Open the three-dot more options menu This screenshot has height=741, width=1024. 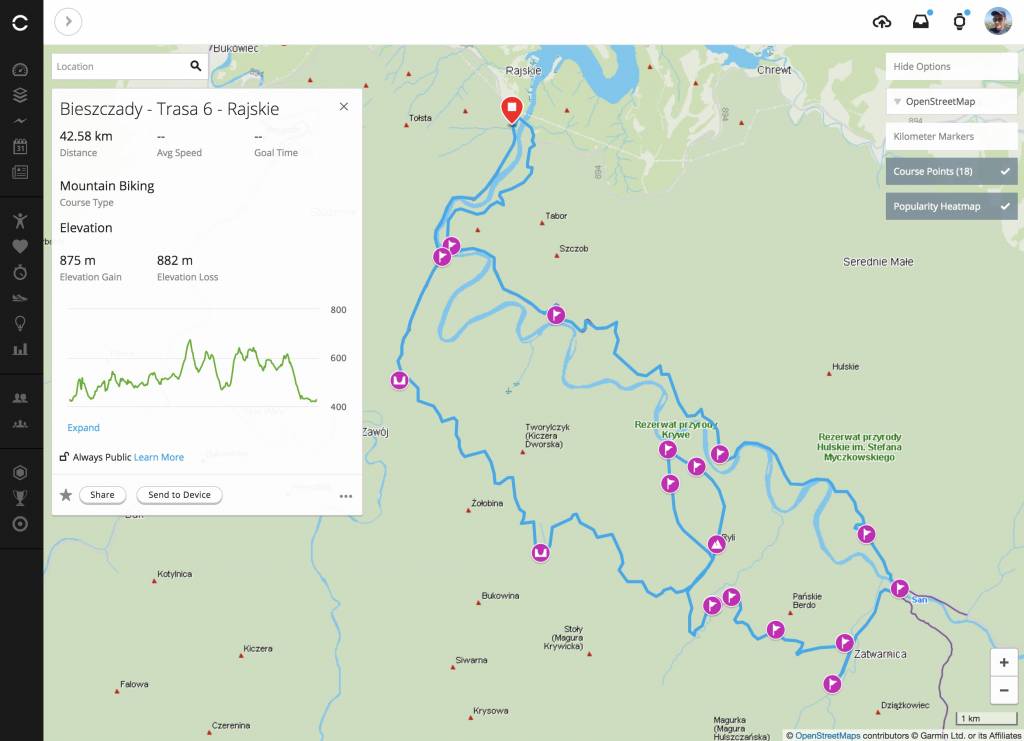click(x=346, y=496)
